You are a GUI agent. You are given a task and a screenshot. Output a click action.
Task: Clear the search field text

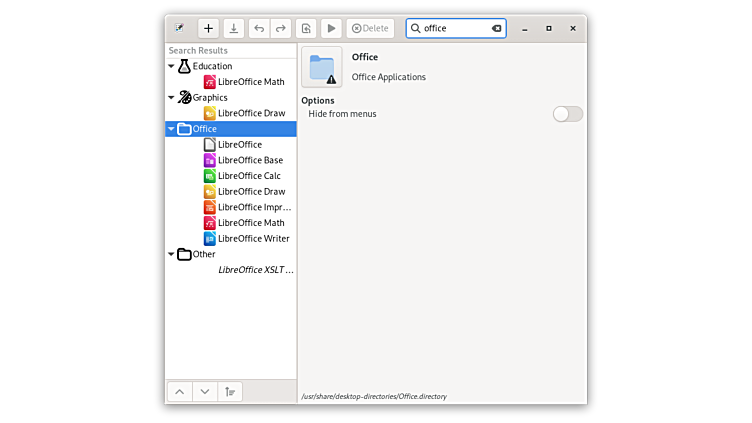pyautogui.click(x=496, y=29)
